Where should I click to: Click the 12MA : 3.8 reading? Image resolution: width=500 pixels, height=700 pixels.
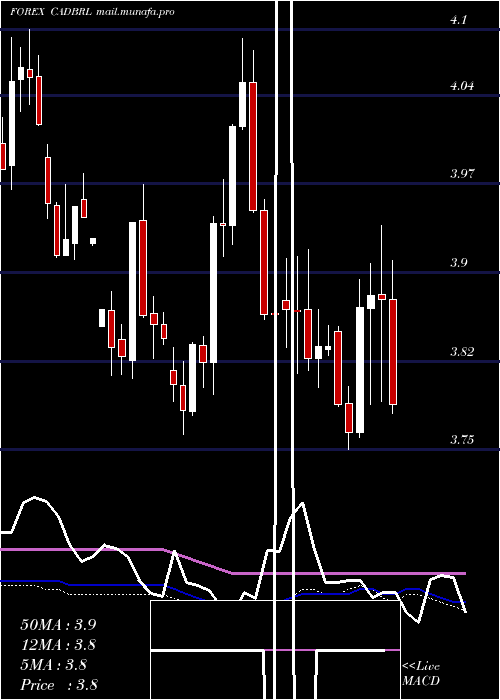[58, 644]
